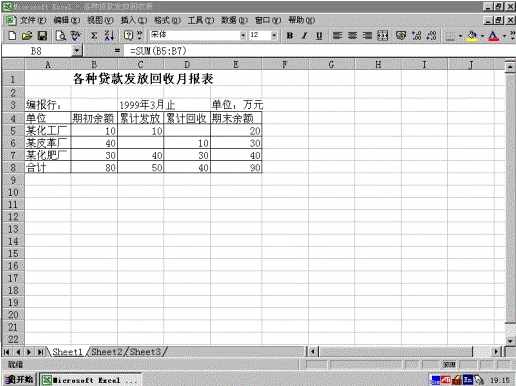Click the 开始 Start button

pos(19,379)
